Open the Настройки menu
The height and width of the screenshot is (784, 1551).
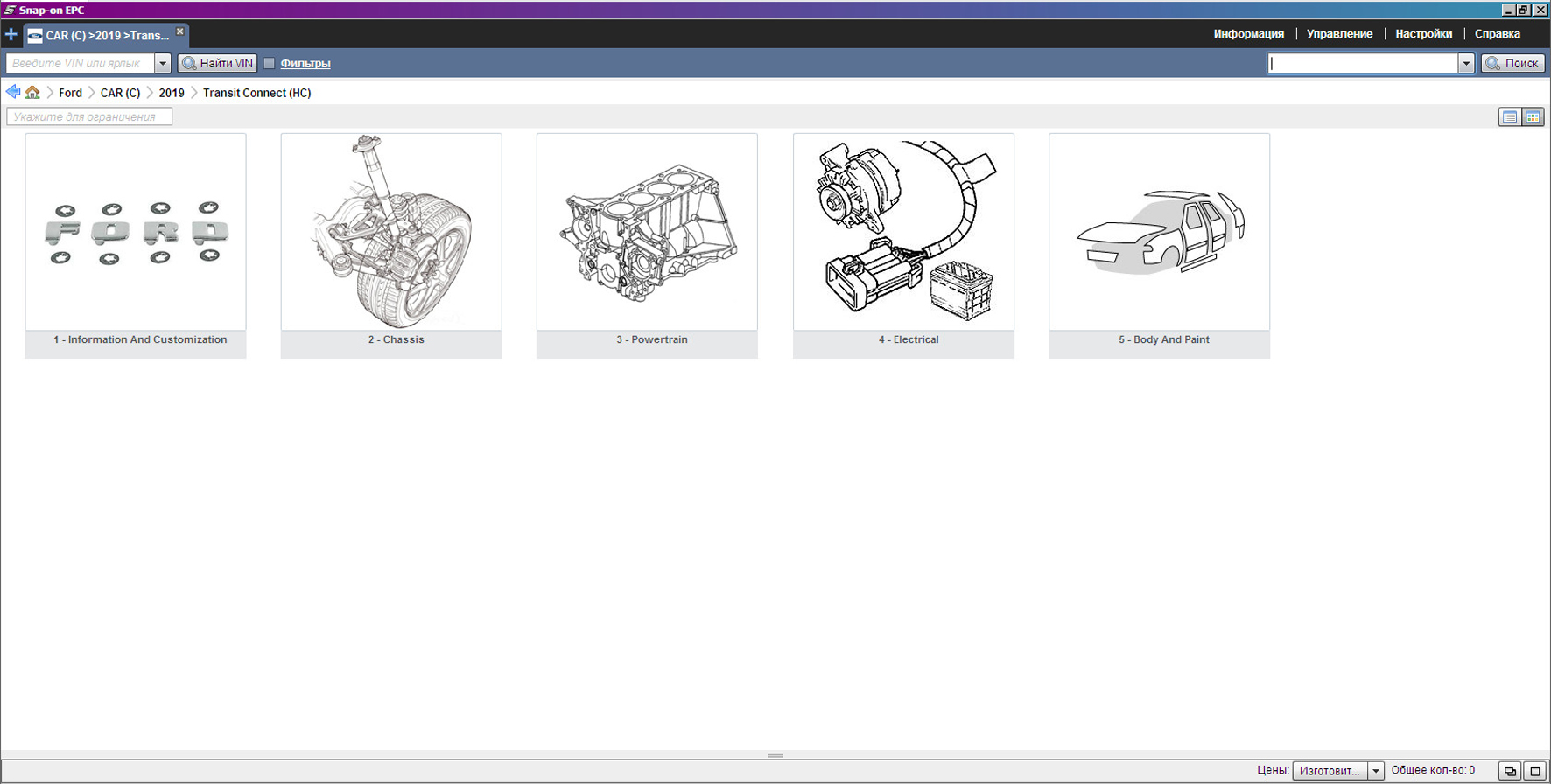pyautogui.click(x=1423, y=34)
